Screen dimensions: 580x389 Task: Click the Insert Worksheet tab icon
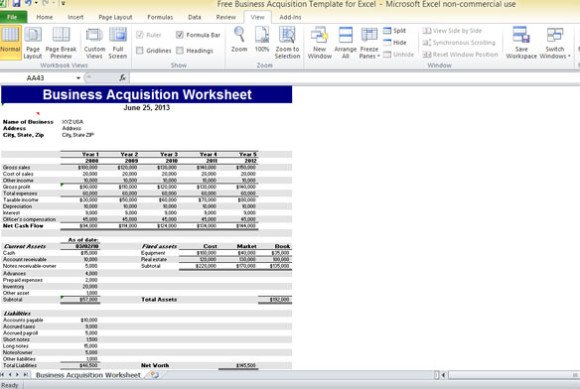pyautogui.click(x=154, y=375)
